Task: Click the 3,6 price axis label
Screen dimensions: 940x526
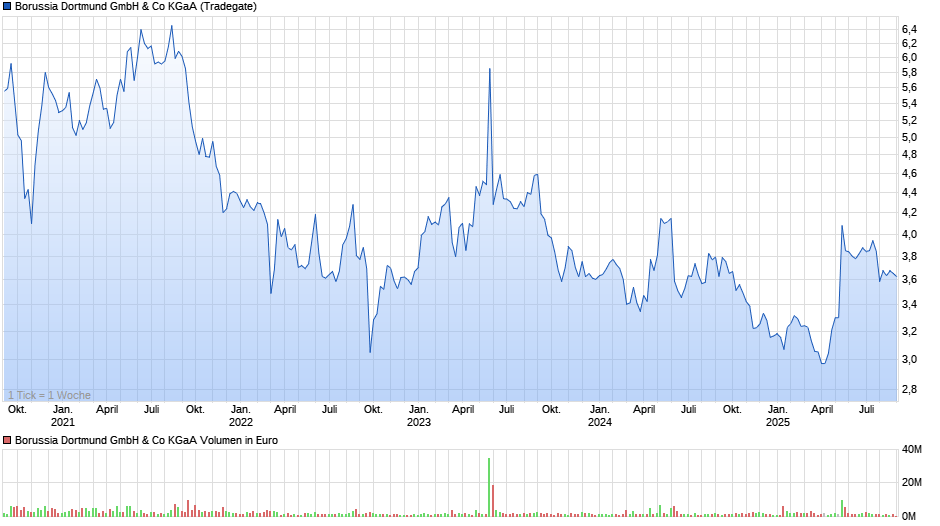Action: coord(909,279)
